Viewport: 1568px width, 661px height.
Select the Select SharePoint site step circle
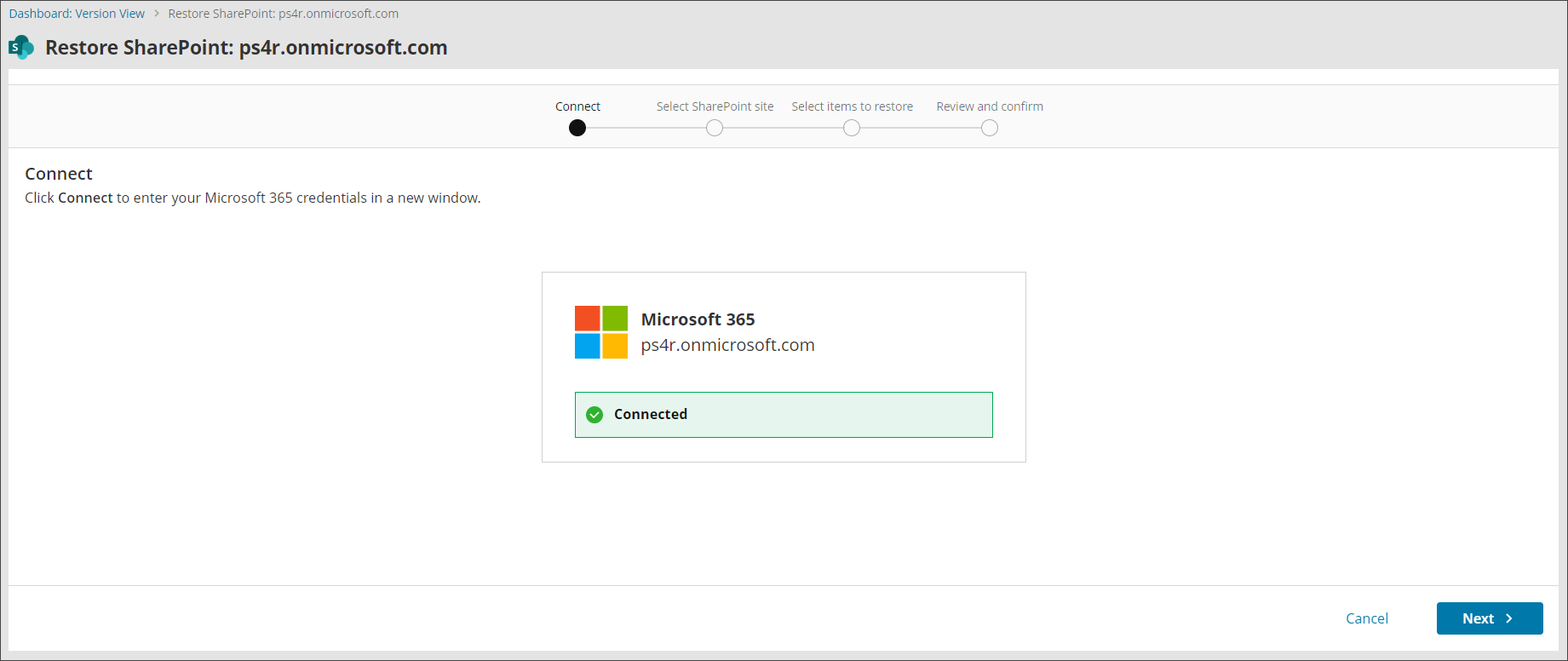coord(715,128)
